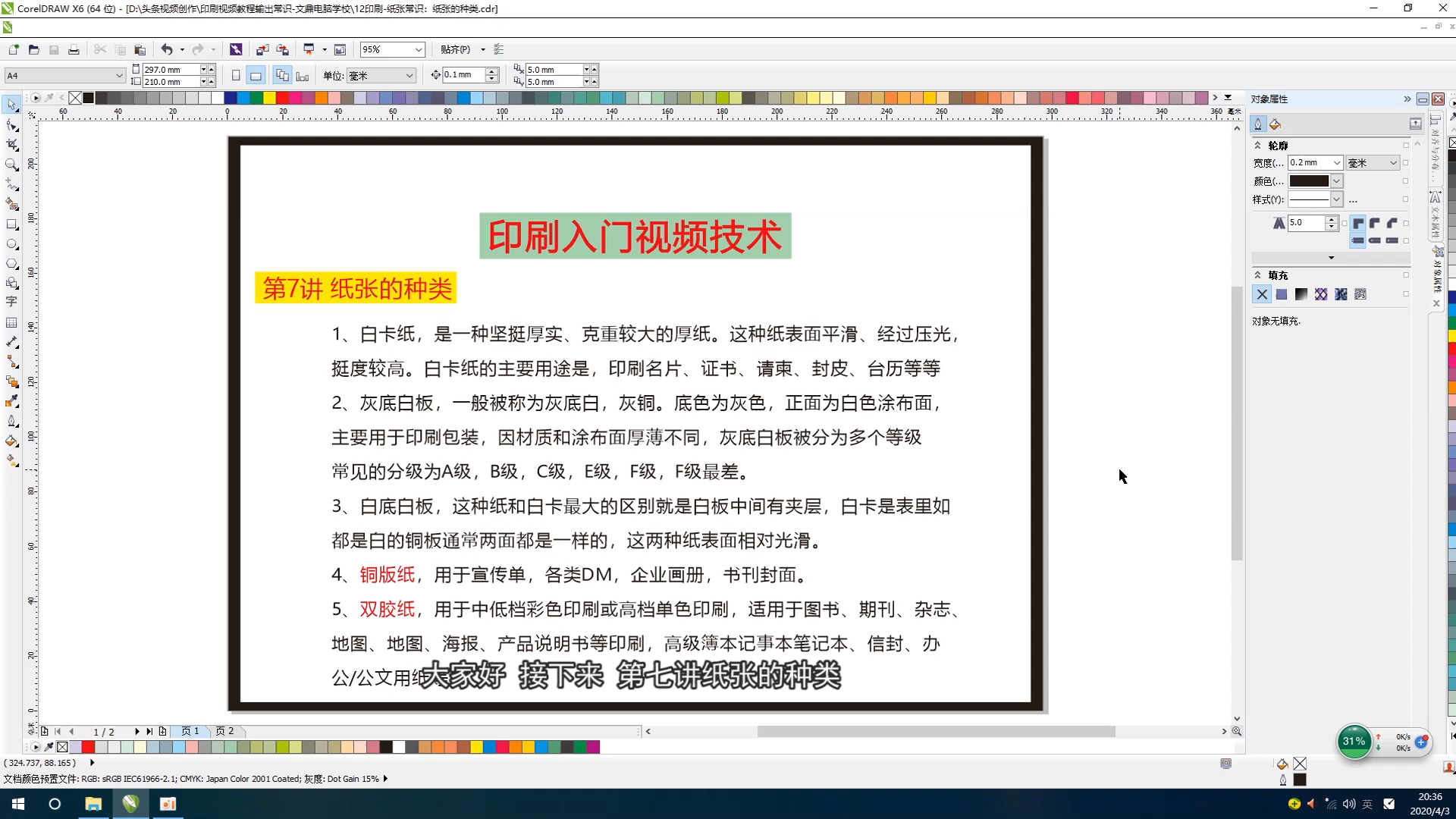Select the Freehand drawing tool
This screenshot has height=819, width=1456.
(x=11, y=184)
